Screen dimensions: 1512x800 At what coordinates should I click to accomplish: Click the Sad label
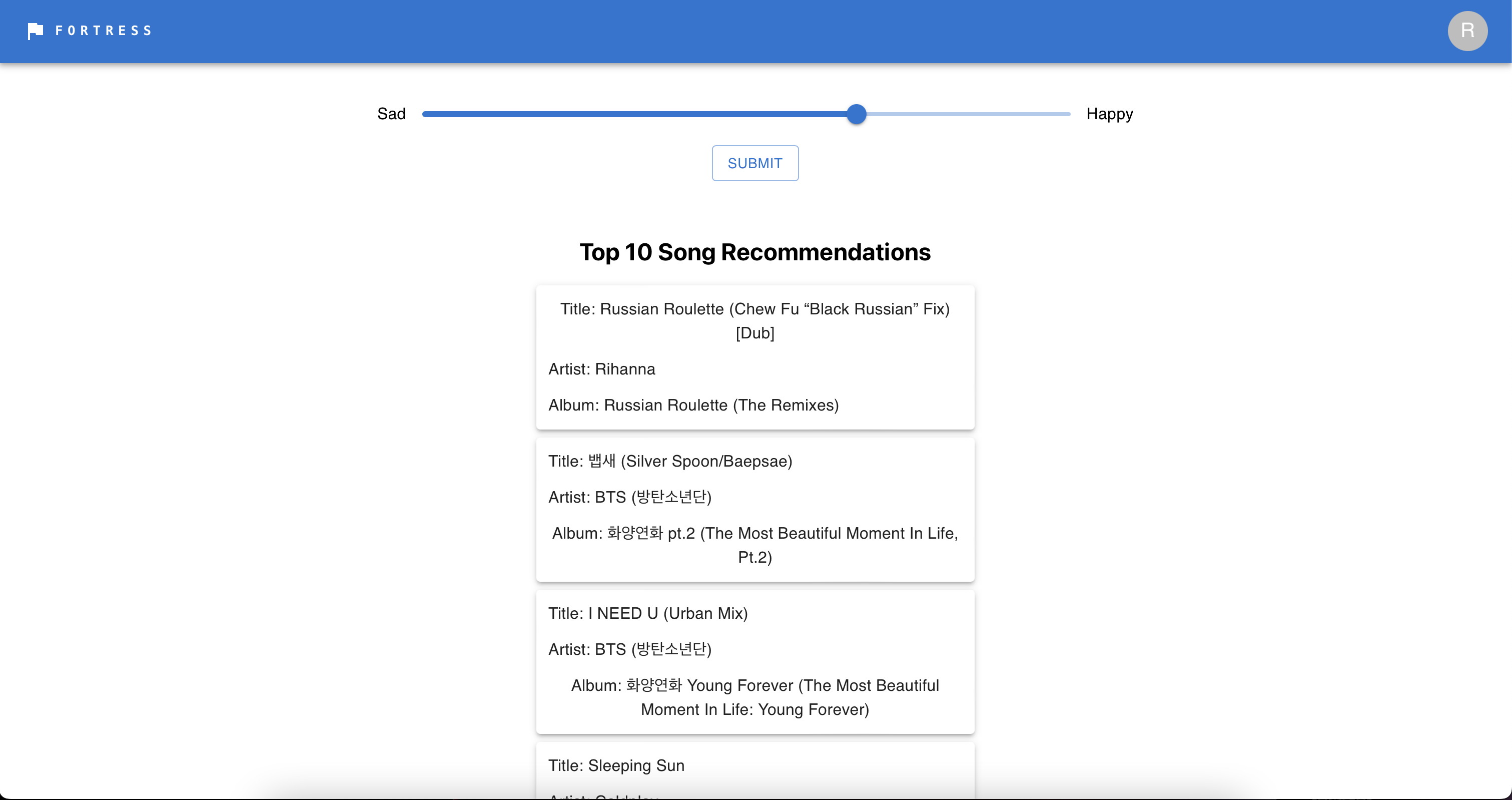[x=391, y=114]
